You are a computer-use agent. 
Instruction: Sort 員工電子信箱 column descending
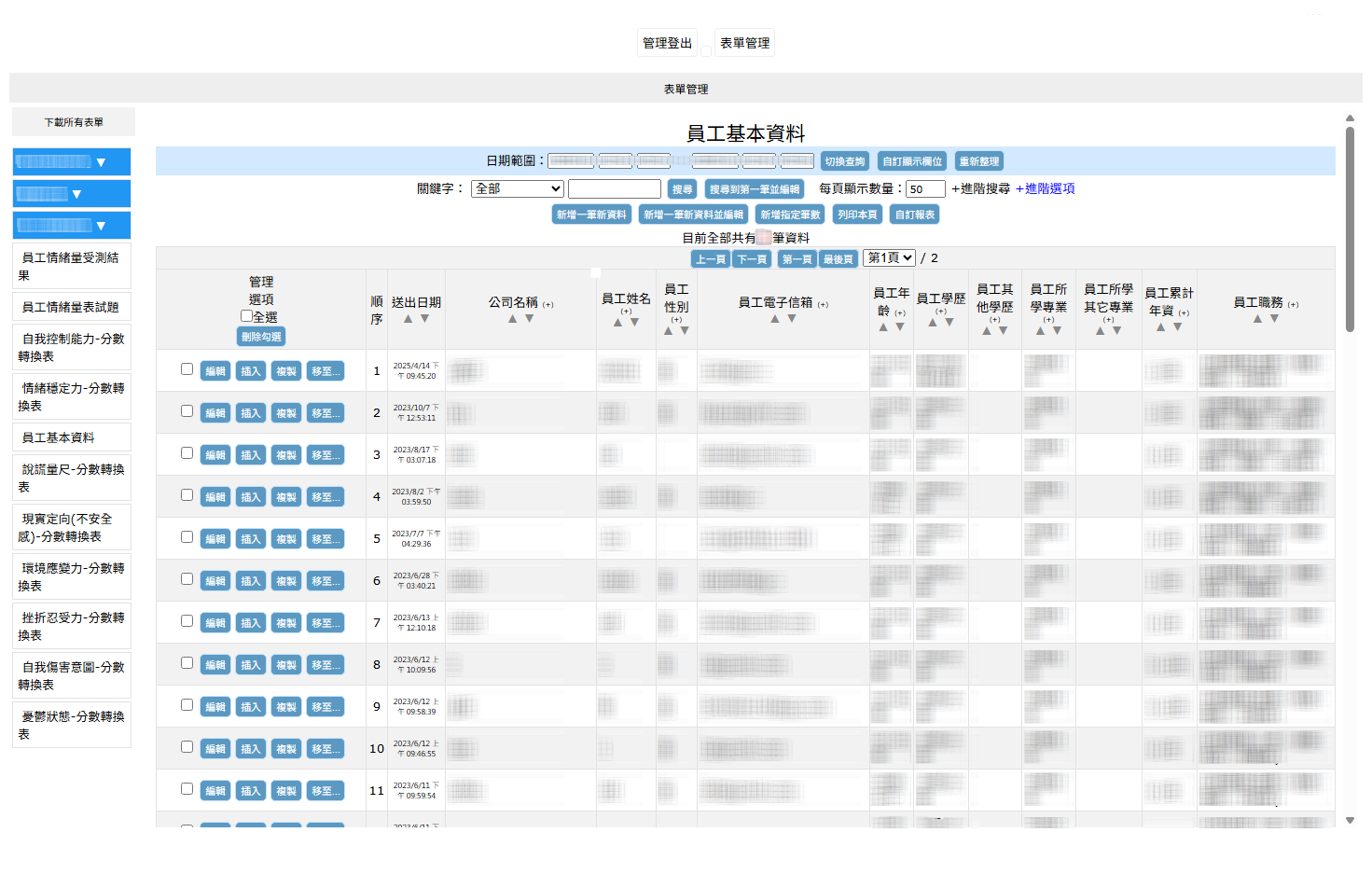tap(792, 319)
